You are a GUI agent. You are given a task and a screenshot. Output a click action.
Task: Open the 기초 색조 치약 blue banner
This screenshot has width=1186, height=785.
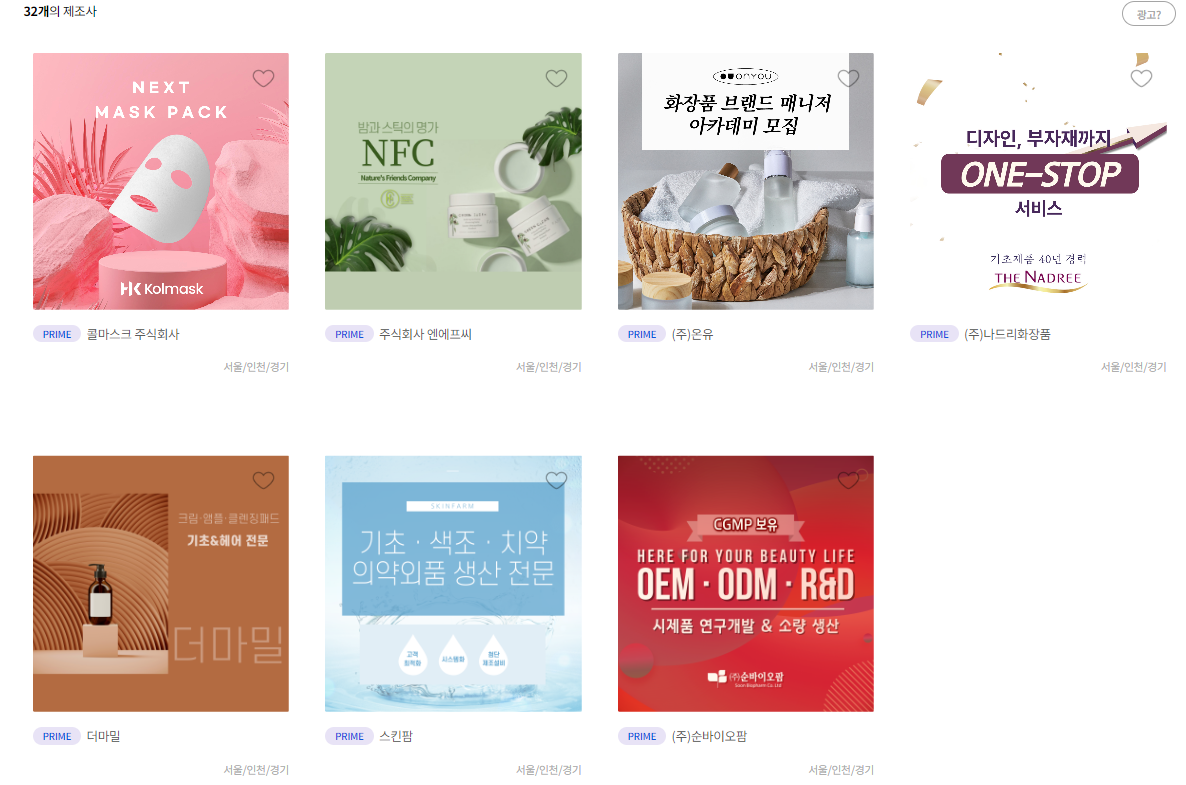click(453, 584)
